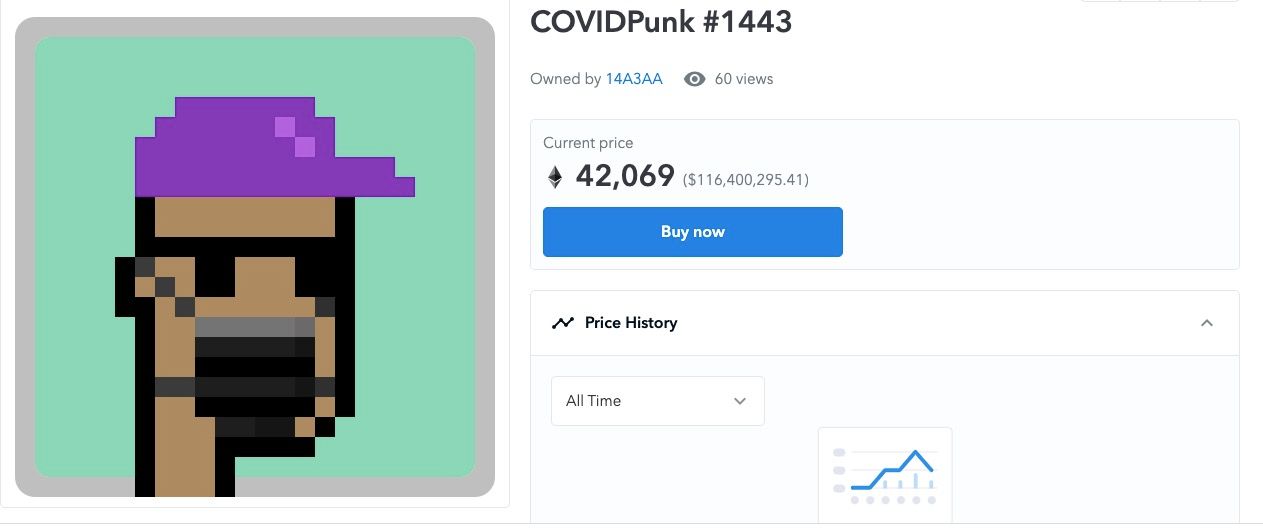This screenshot has height=528, width=1263.
Task: Collapse the Price History section chevron
Action: pyautogui.click(x=1207, y=323)
